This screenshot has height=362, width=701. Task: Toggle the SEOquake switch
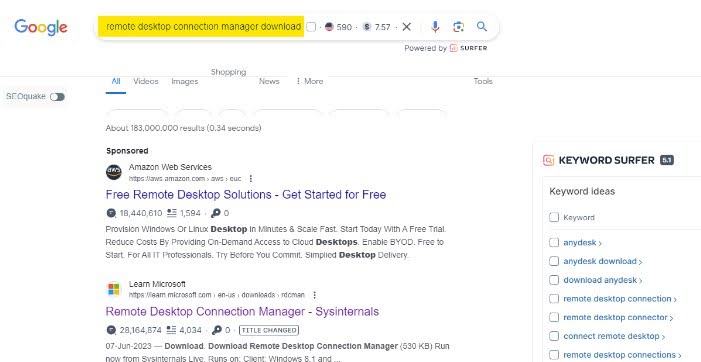tap(57, 97)
